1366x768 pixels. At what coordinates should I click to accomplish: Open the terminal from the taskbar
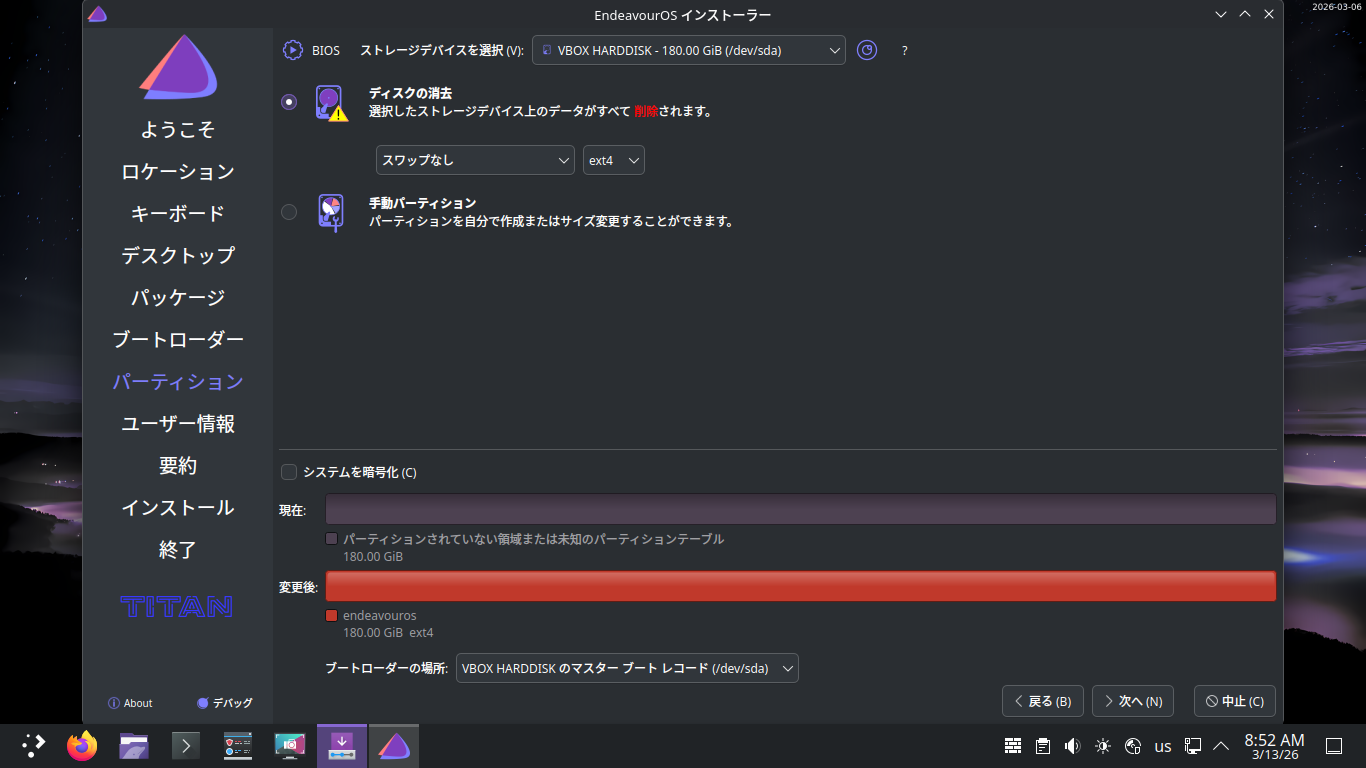coord(186,745)
